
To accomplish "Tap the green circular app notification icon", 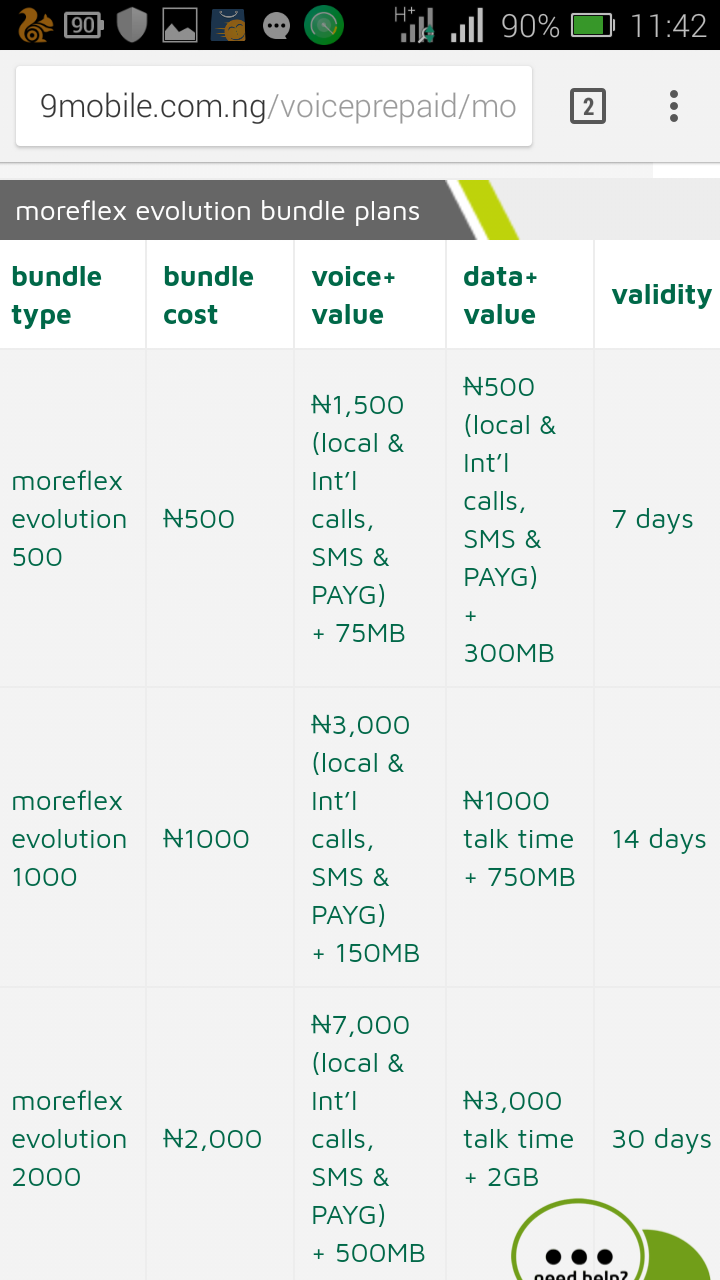I will 324,25.
